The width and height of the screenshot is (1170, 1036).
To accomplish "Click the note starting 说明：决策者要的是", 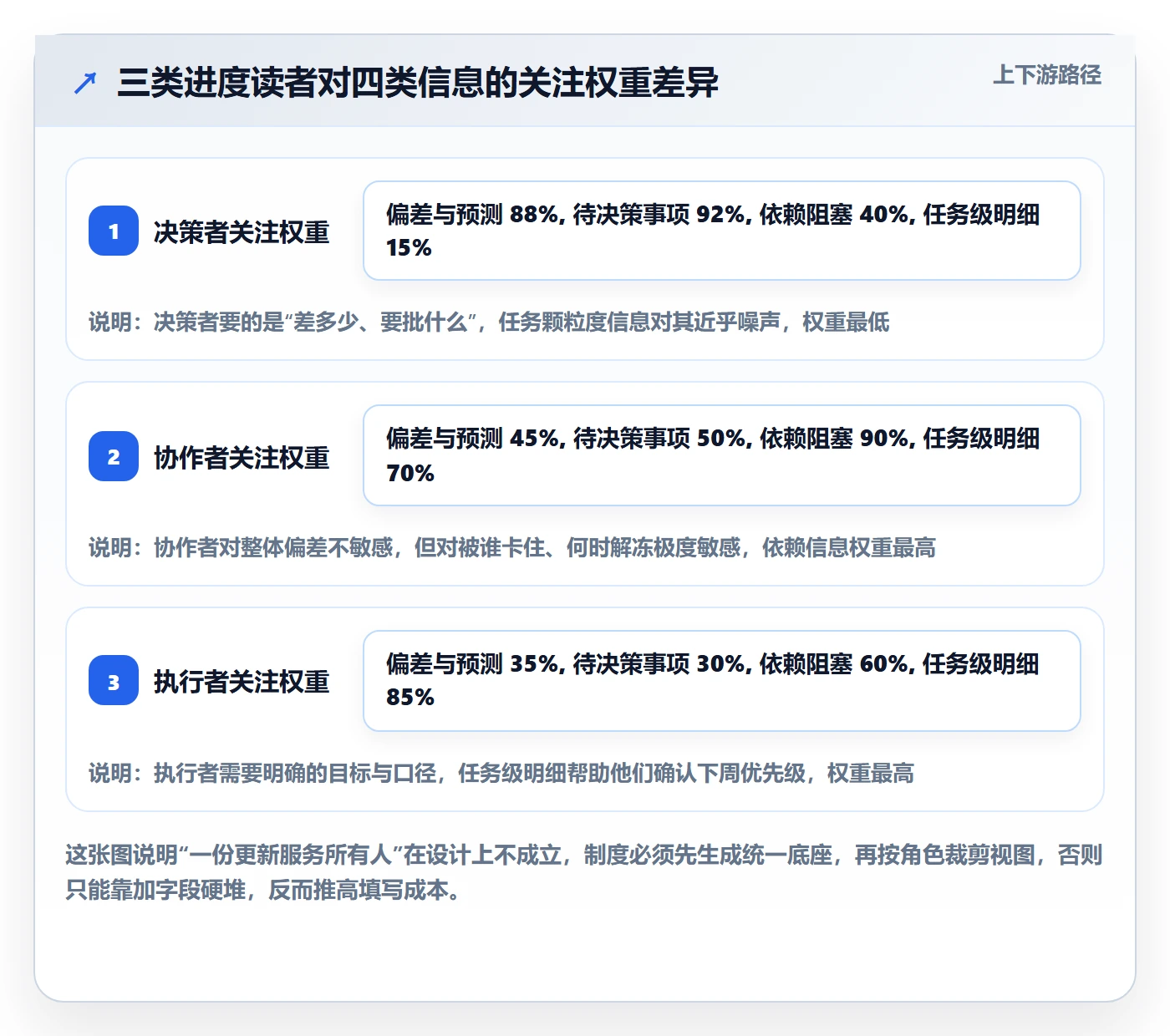I will click(x=489, y=322).
